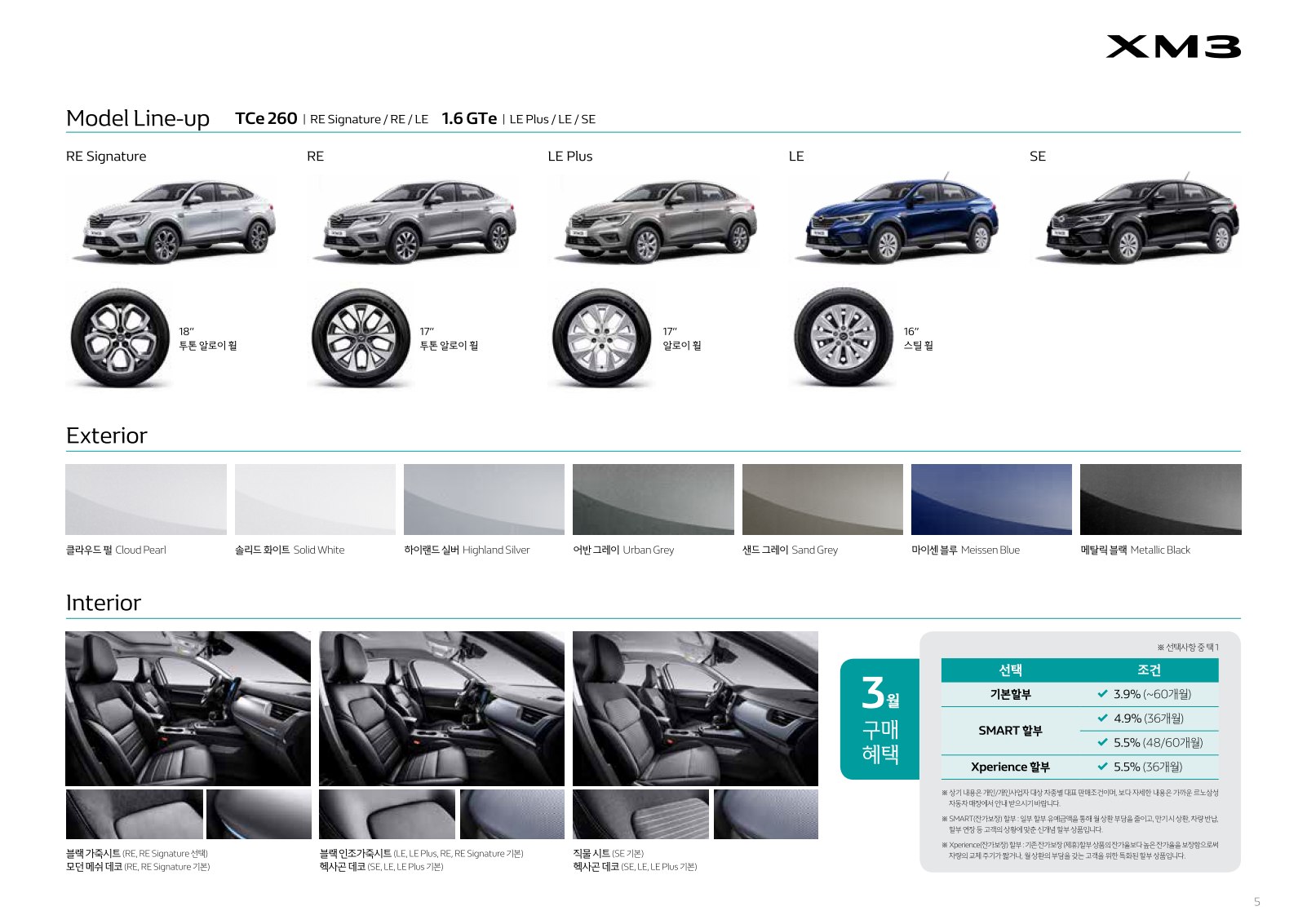This screenshot has height=924, width=1307.
Task: Open the black synthetic leather interior photo
Action: click(441, 709)
